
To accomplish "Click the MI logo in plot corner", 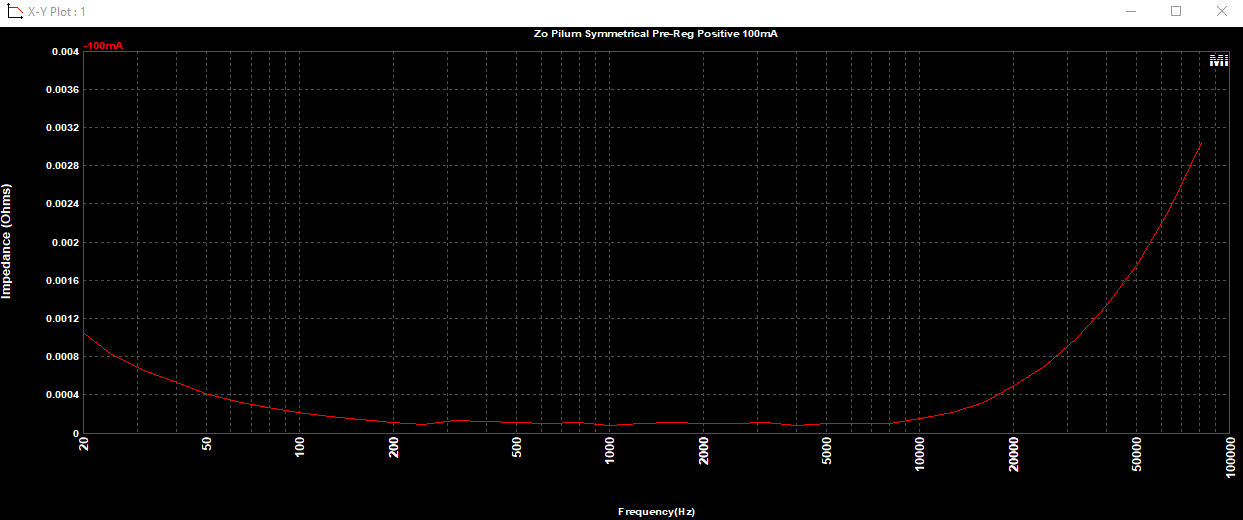I will [x=1219, y=60].
